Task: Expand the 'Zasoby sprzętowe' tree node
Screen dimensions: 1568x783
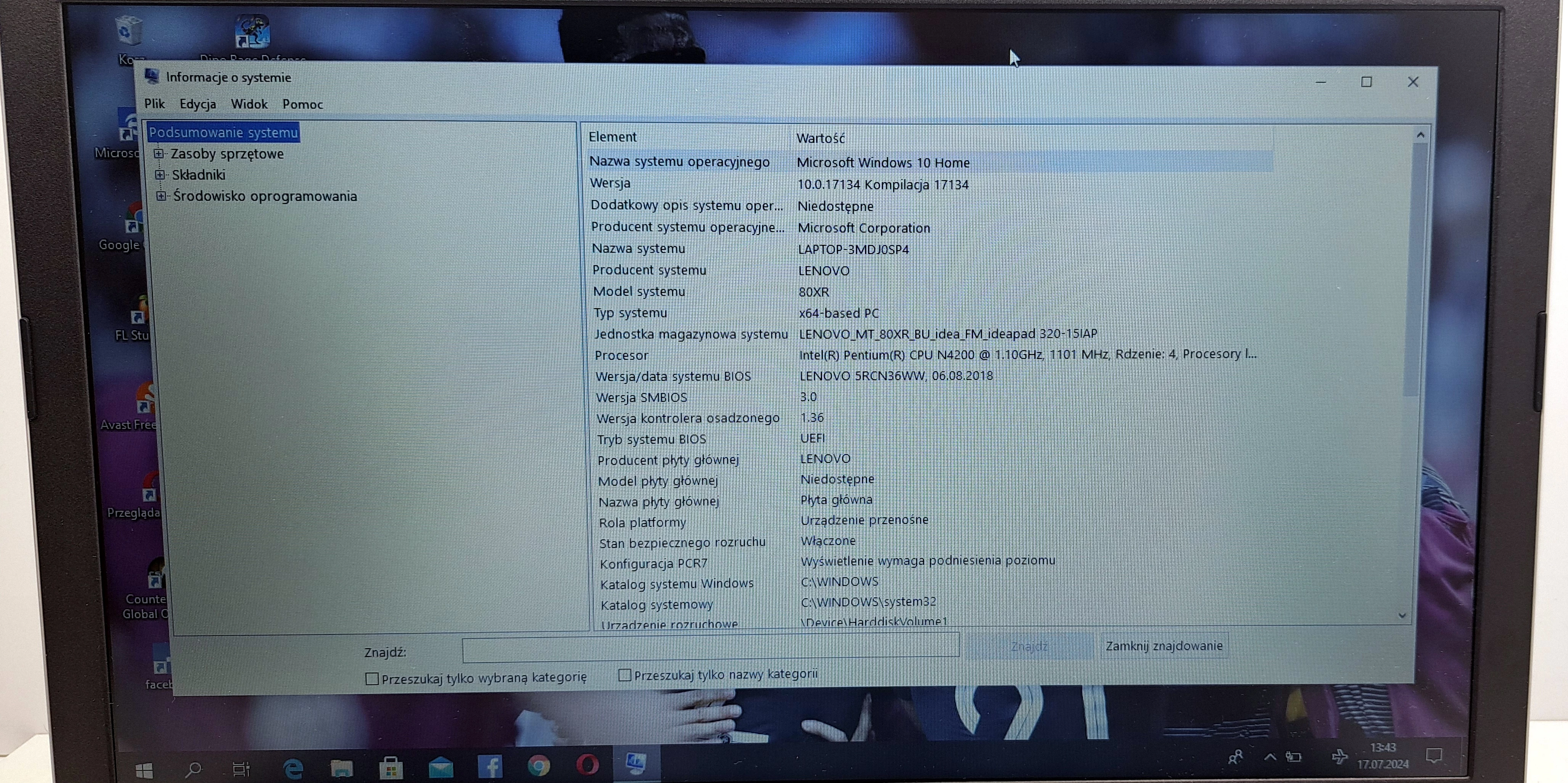Action: (x=159, y=153)
